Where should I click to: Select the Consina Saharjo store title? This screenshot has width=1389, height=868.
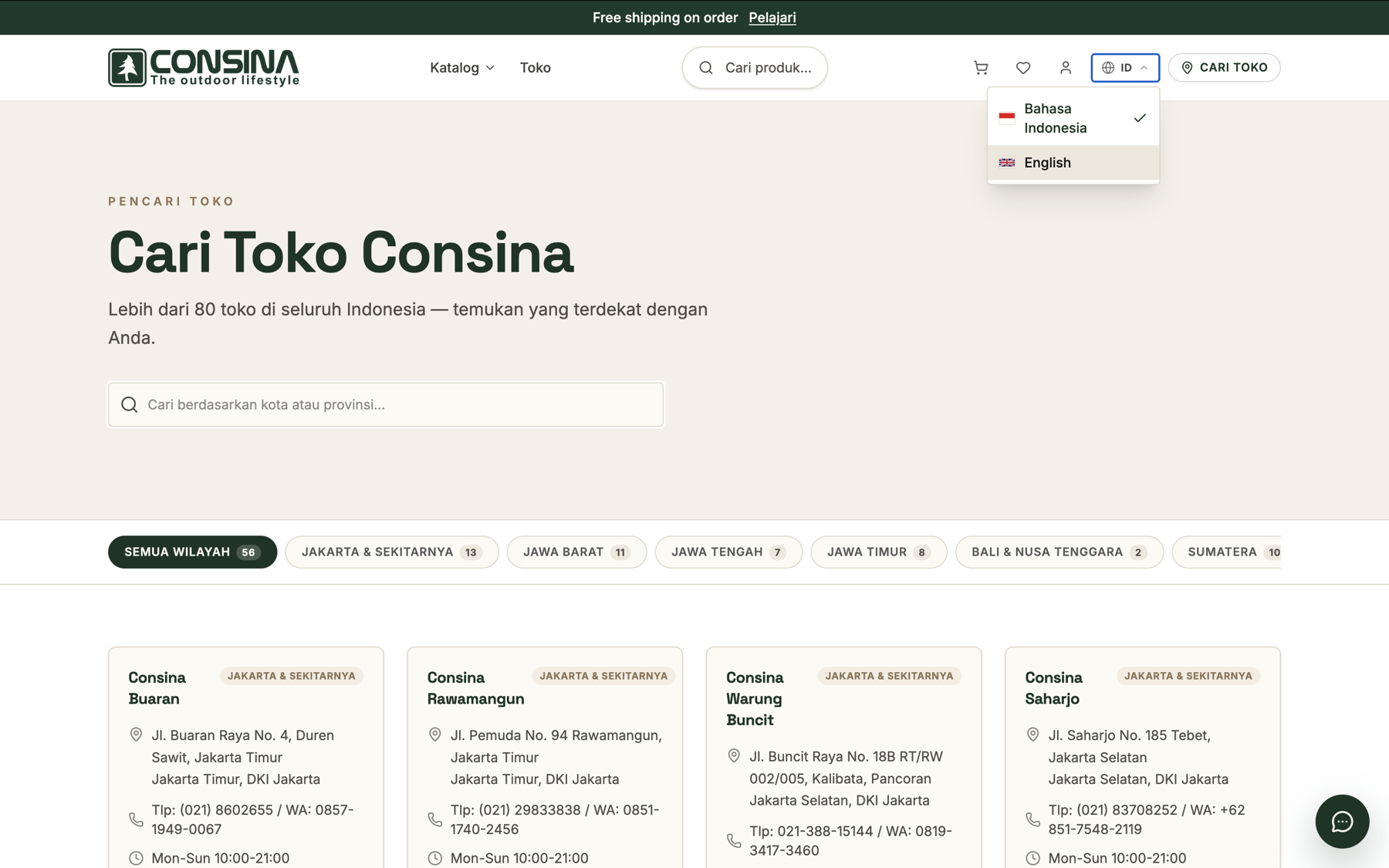[1054, 688]
